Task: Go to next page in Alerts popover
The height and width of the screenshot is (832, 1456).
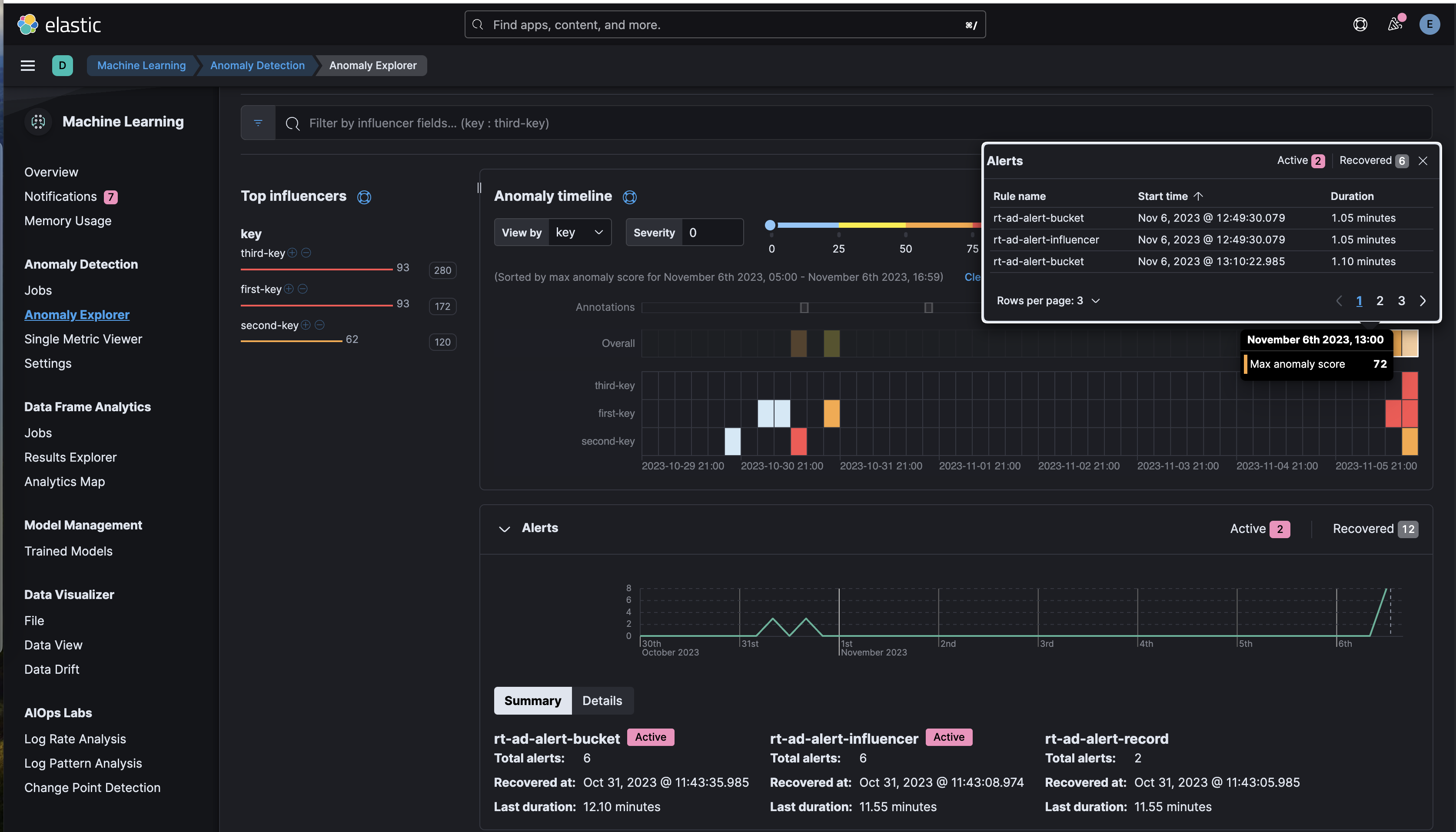Action: (1423, 300)
